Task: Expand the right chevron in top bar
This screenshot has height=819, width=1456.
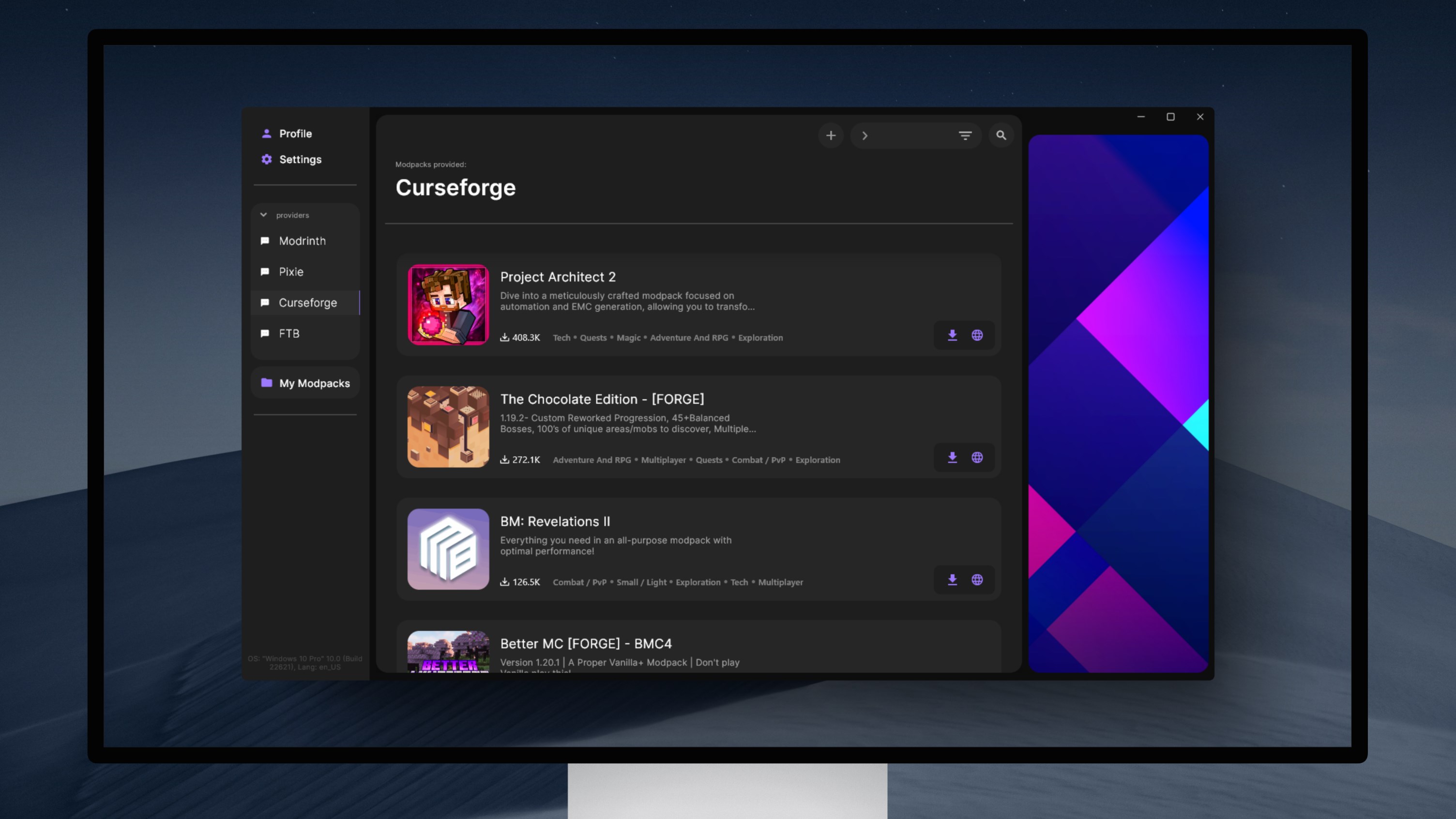Action: 864,136
